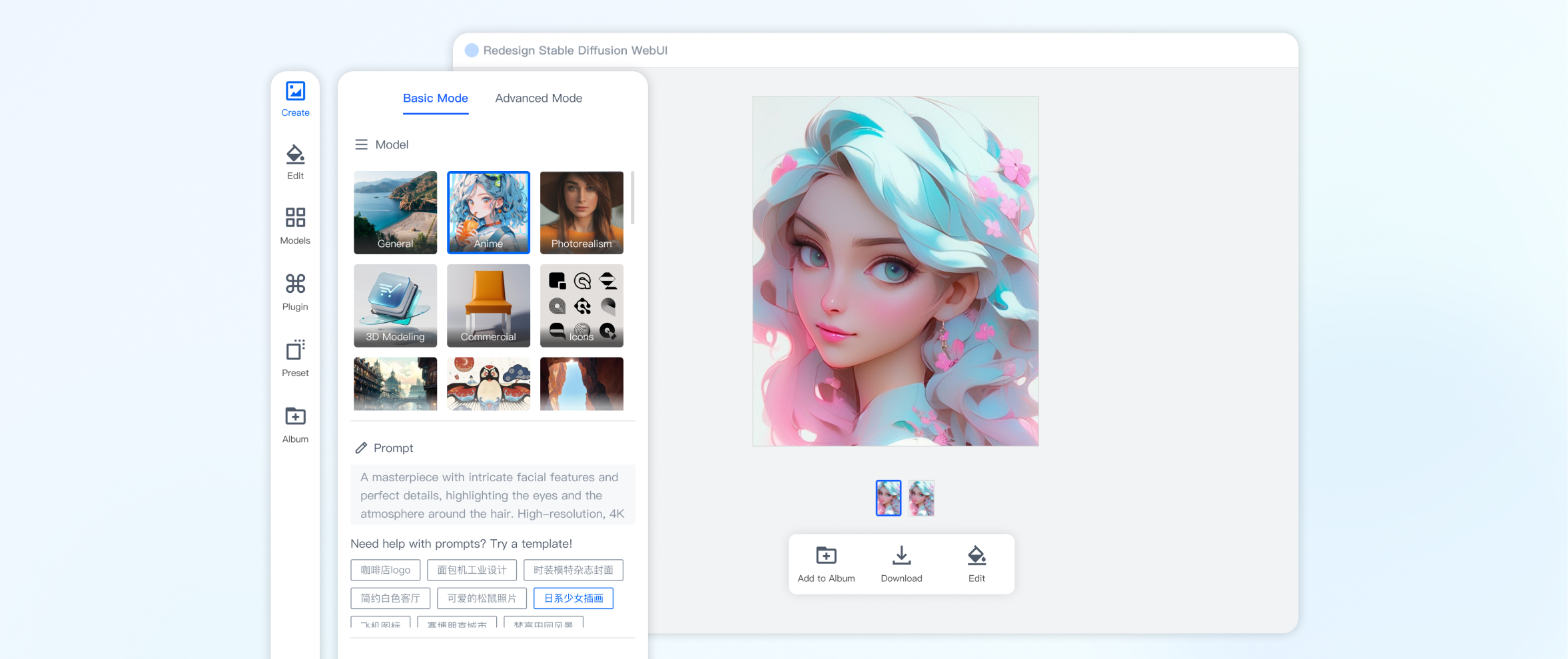Switch to Basic Mode tab

tap(436, 99)
